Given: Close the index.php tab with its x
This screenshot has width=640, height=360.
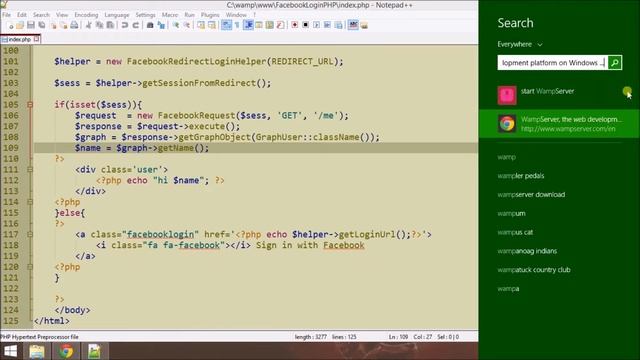Looking at the screenshot, I should click(37, 39).
